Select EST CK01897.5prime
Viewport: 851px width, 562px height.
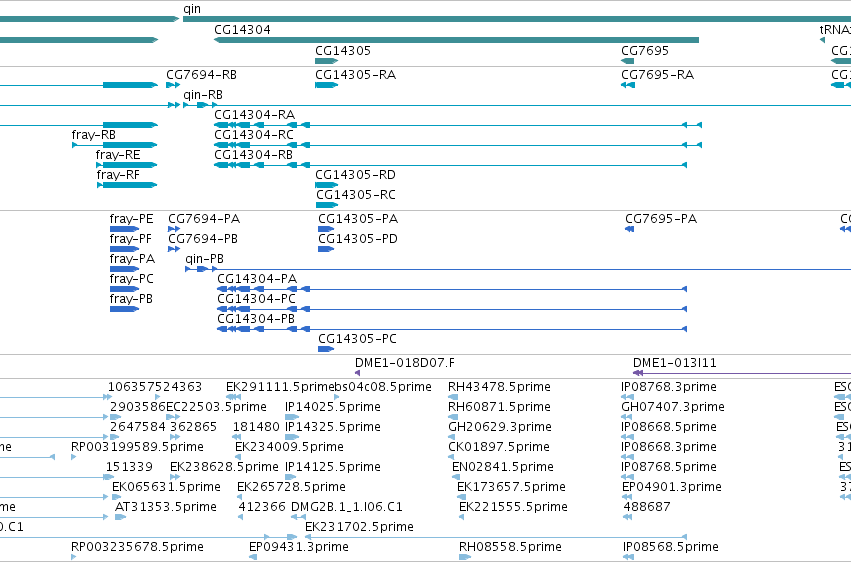coord(499,448)
